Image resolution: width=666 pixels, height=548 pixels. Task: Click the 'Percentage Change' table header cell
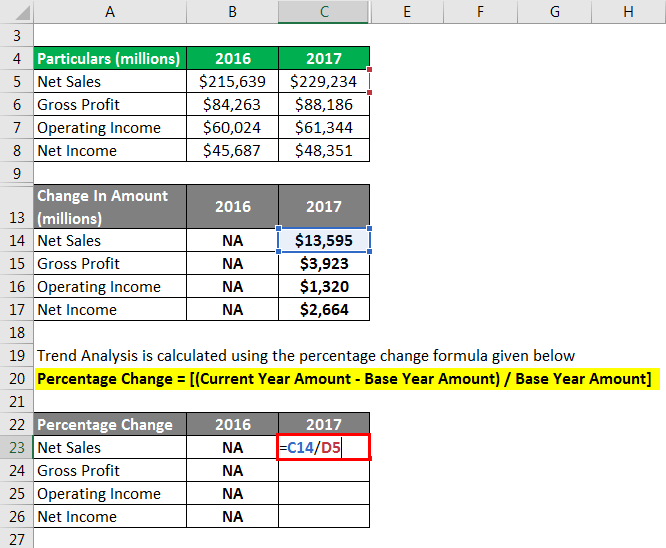110,424
